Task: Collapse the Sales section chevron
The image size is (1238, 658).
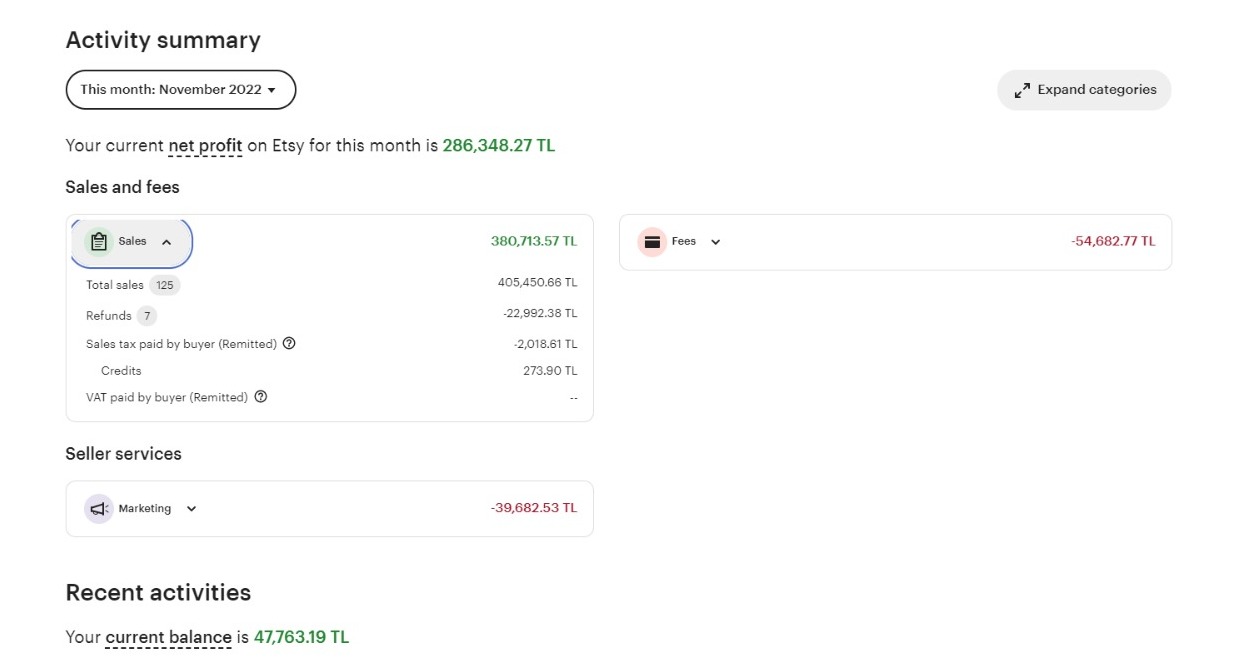Action: [x=167, y=242]
